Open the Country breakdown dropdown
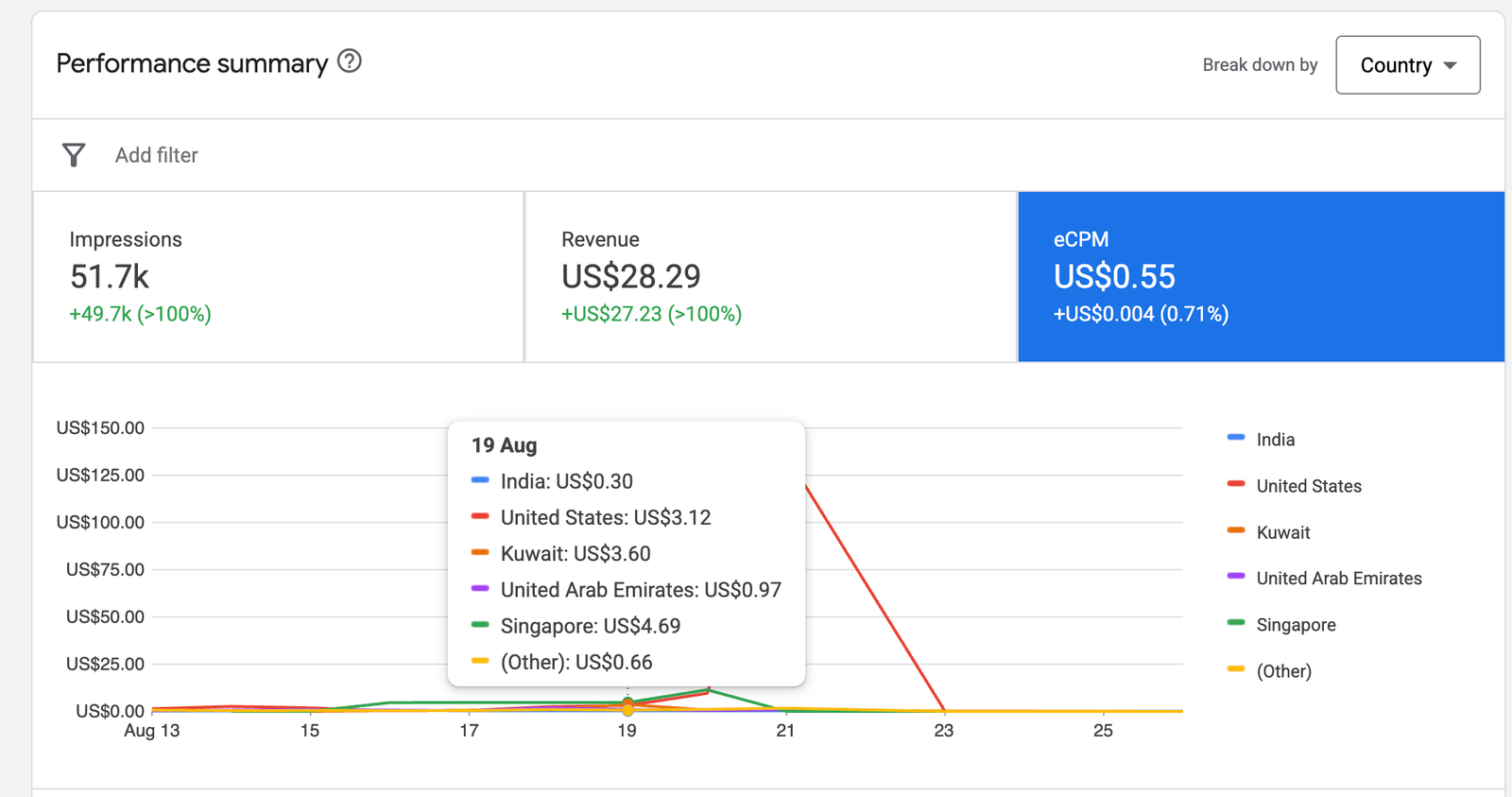 1408,65
